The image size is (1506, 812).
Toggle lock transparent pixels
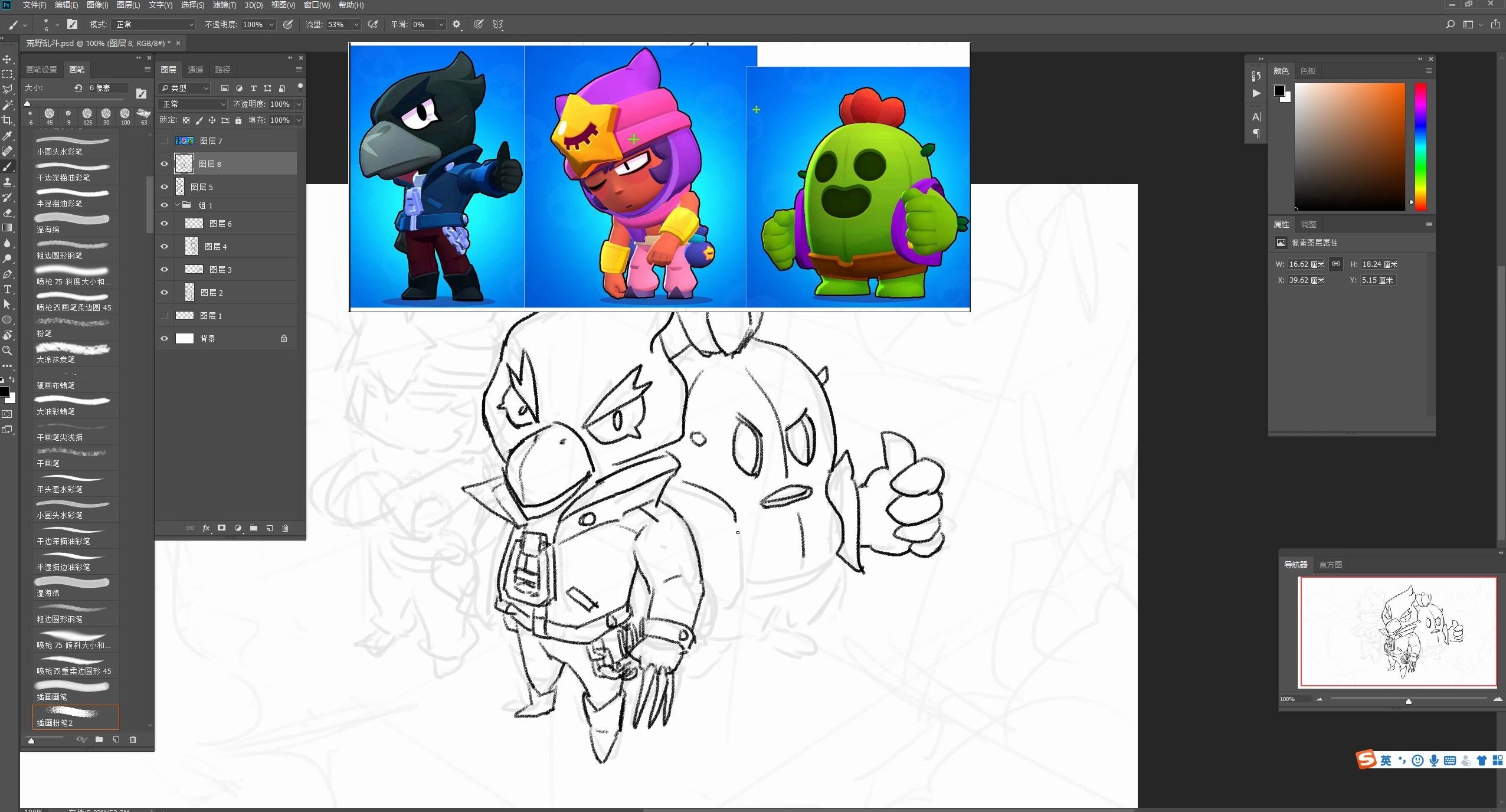tap(186, 120)
